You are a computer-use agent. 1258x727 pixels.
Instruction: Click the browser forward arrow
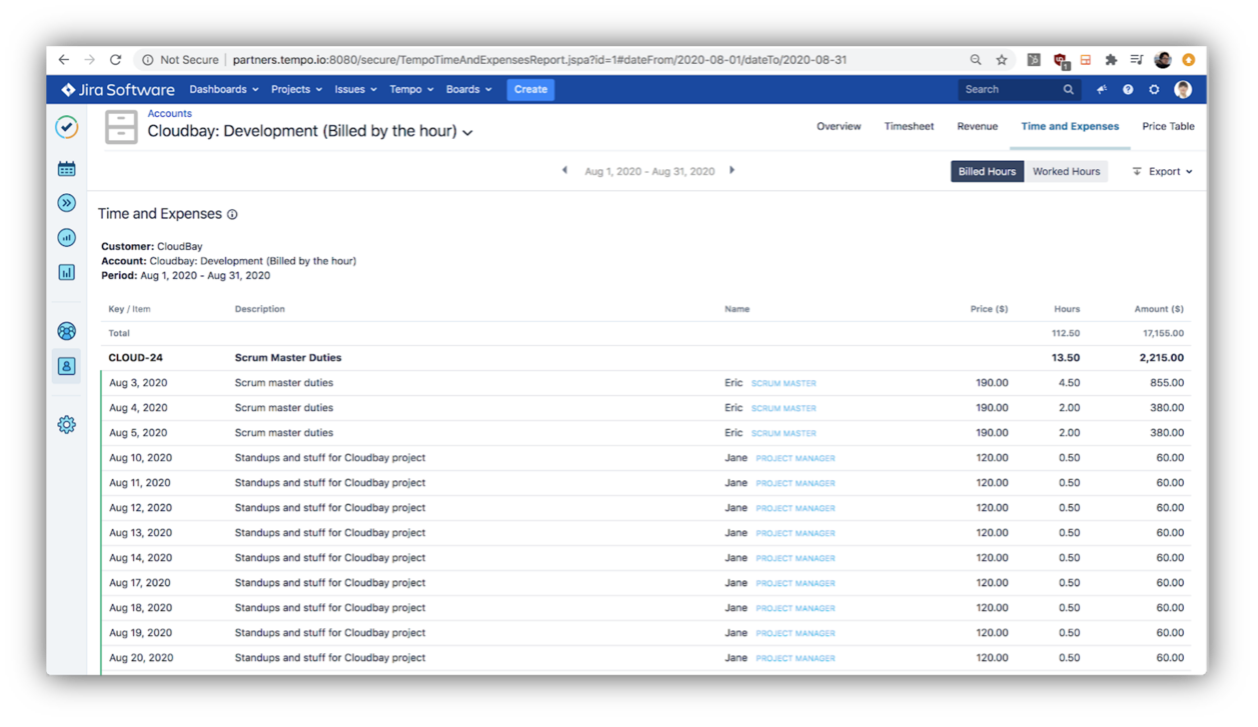[x=90, y=60]
